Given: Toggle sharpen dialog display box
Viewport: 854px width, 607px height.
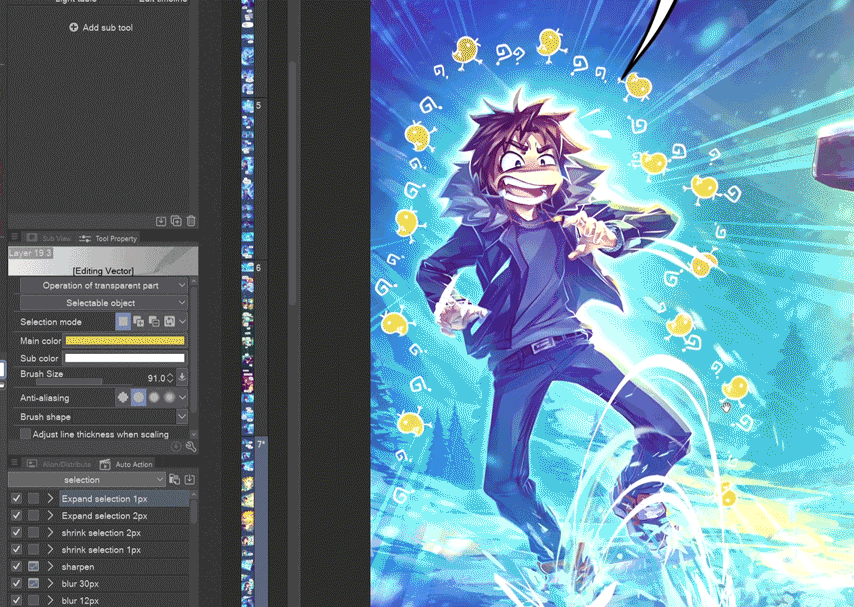Looking at the screenshot, I should (x=33, y=567).
